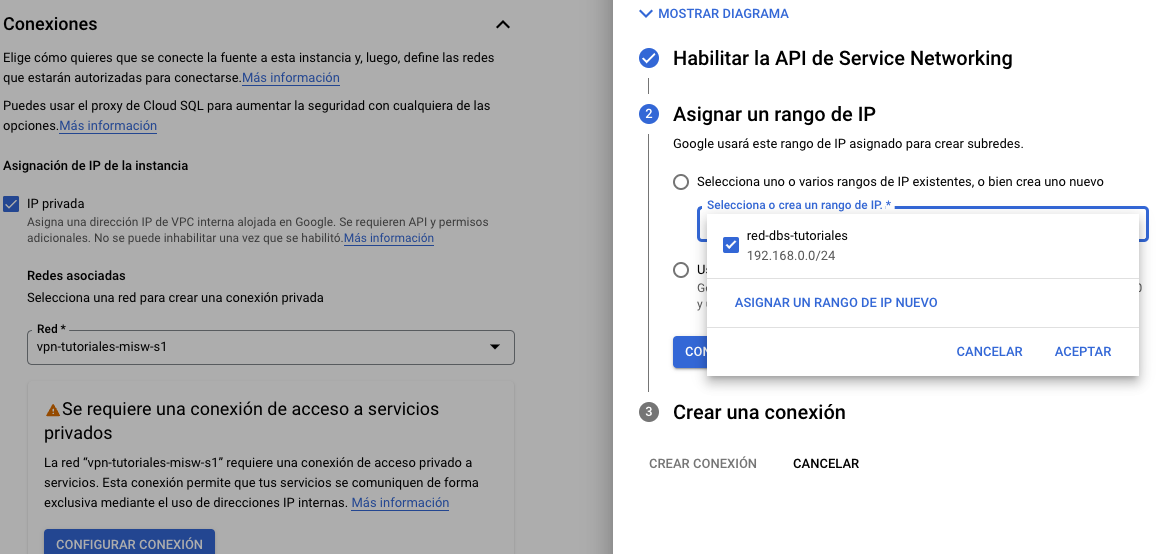Uncheck the red-dbs-tutoriales IP range checkbox

tap(731, 245)
